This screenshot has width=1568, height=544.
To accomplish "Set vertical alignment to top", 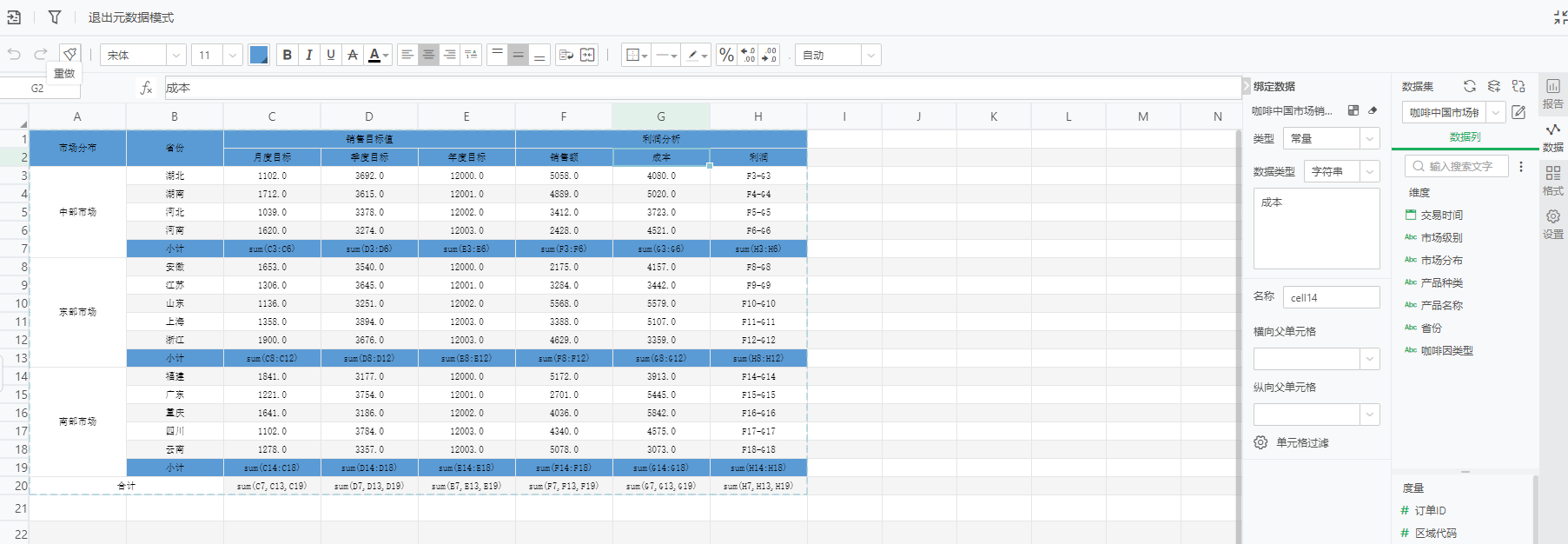I will coord(497,55).
